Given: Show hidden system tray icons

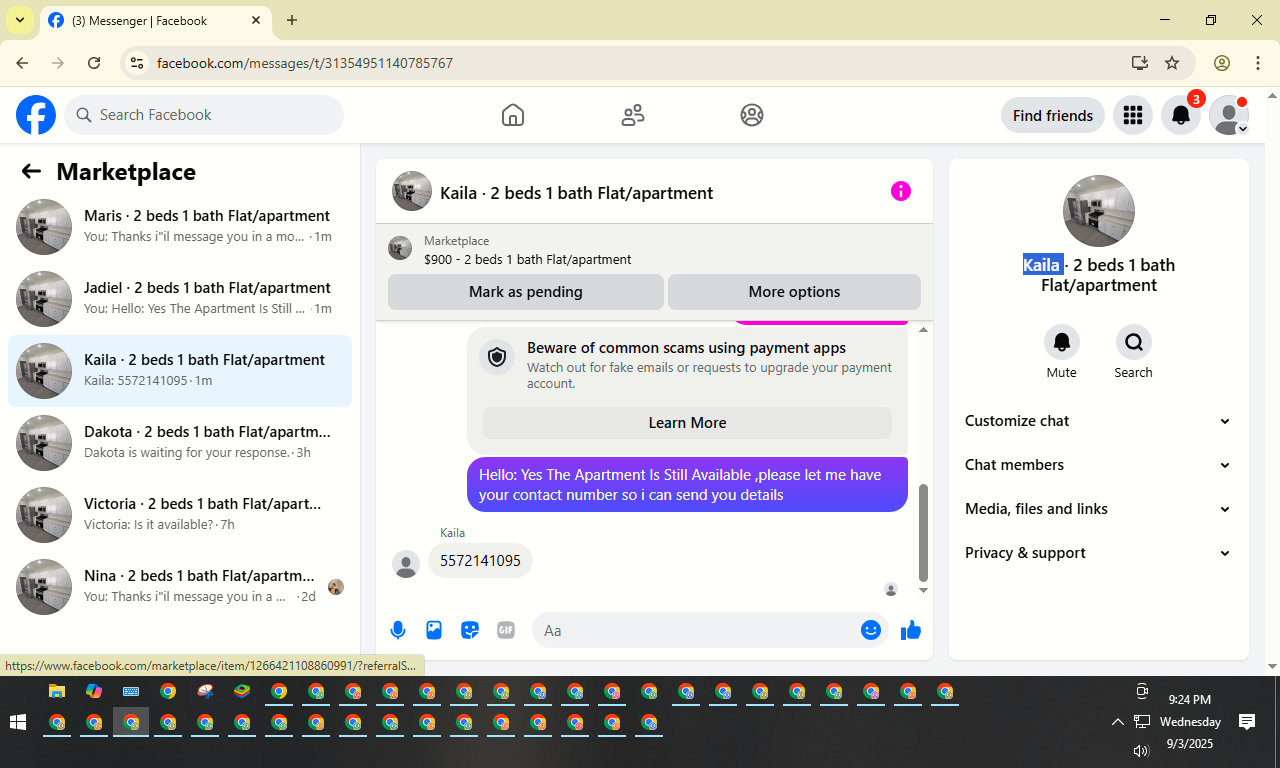Looking at the screenshot, I should pyautogui.click(x=1117, y=722).
